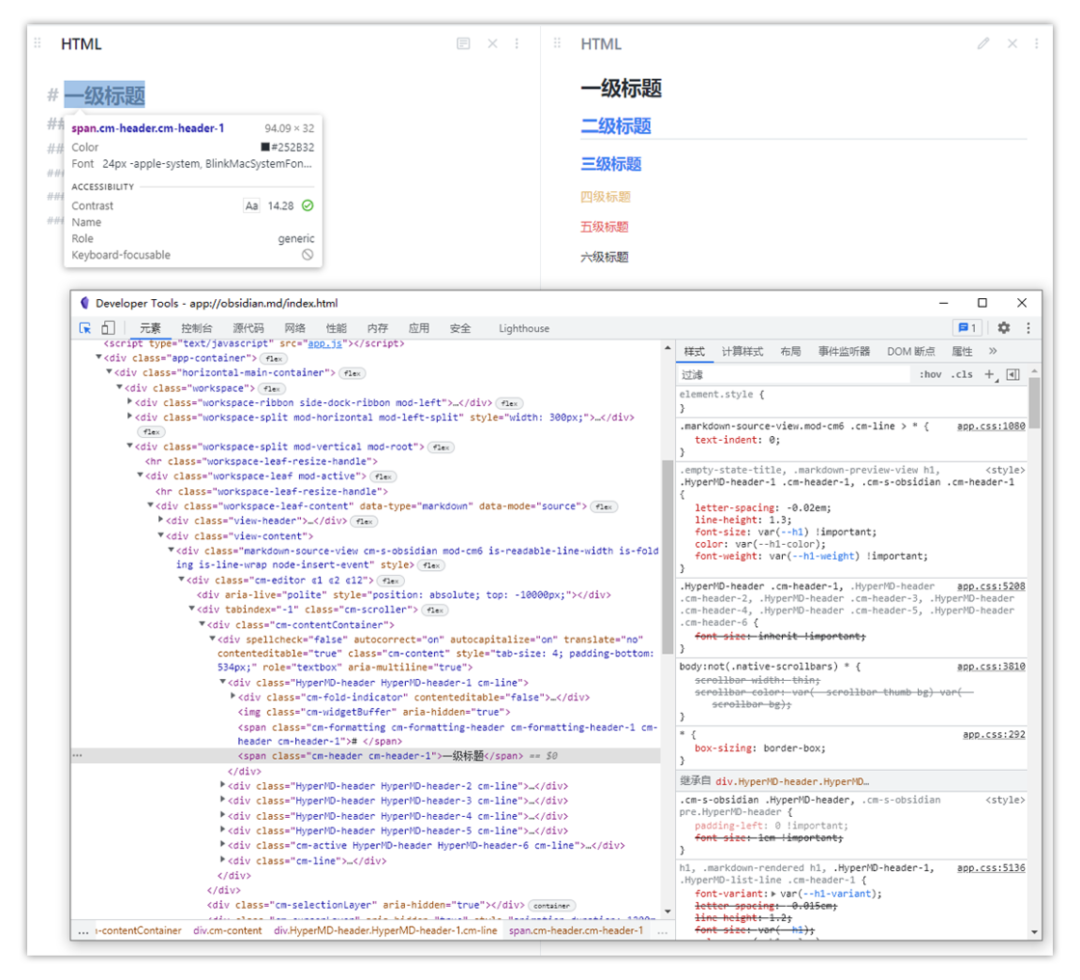Select the HyperMD-header-4 div row

point(396,815)
